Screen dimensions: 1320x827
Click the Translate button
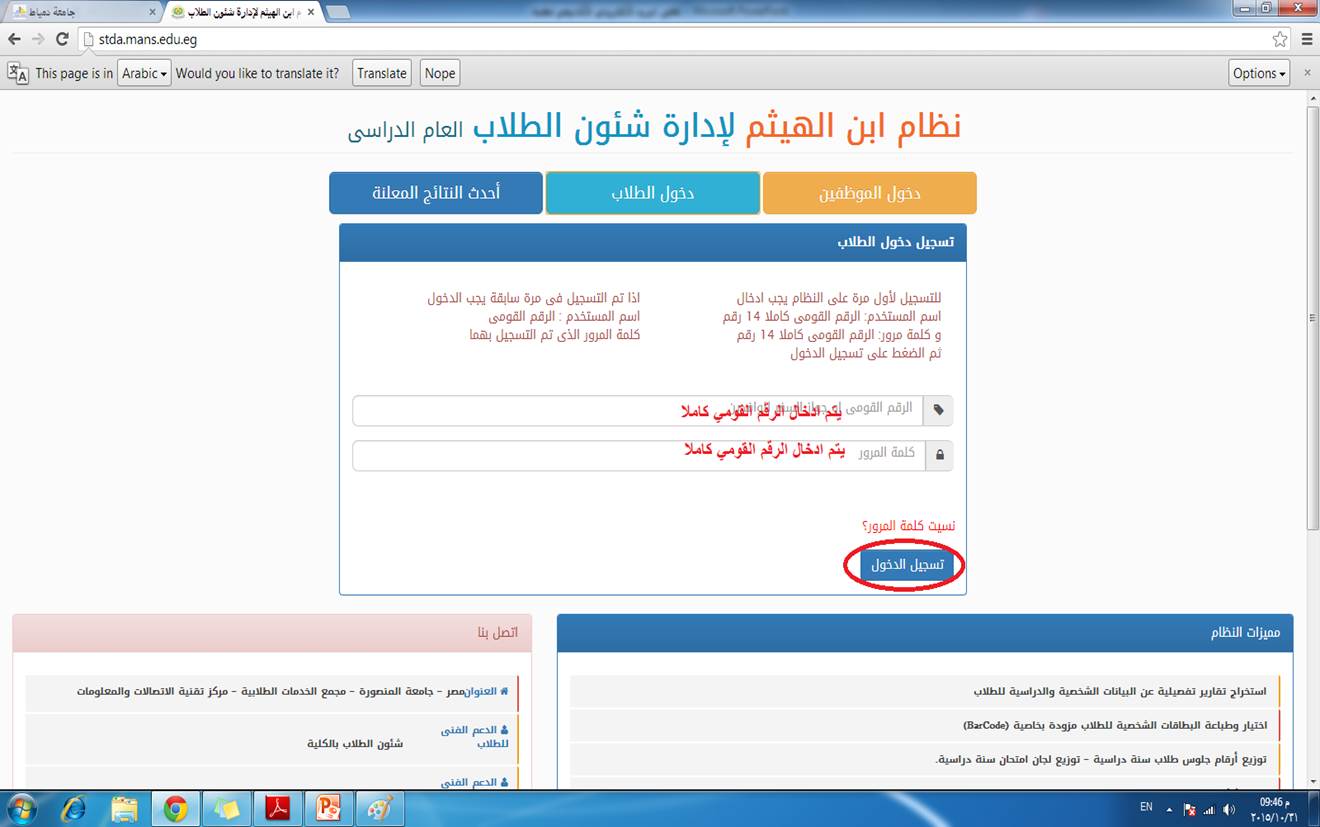coord(382,73)
